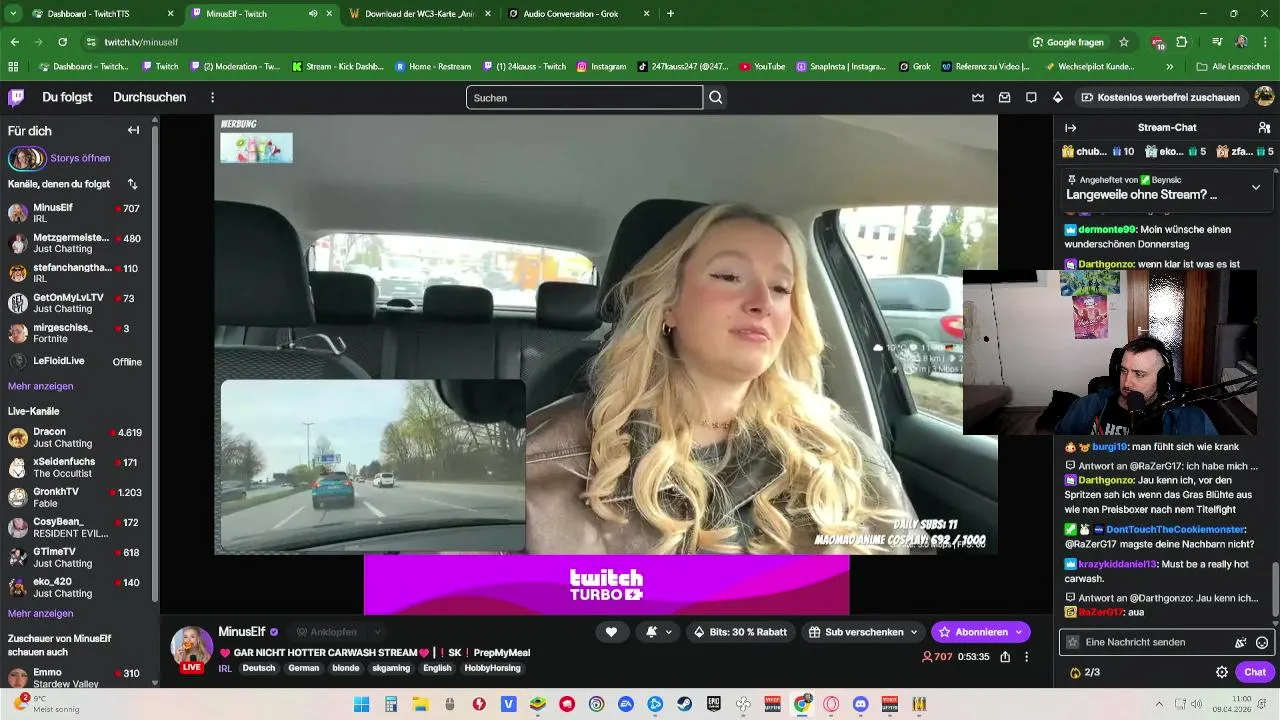Open chat settings gear icon
Viewport: 1280px width, 720px height.
(1221, 672)
